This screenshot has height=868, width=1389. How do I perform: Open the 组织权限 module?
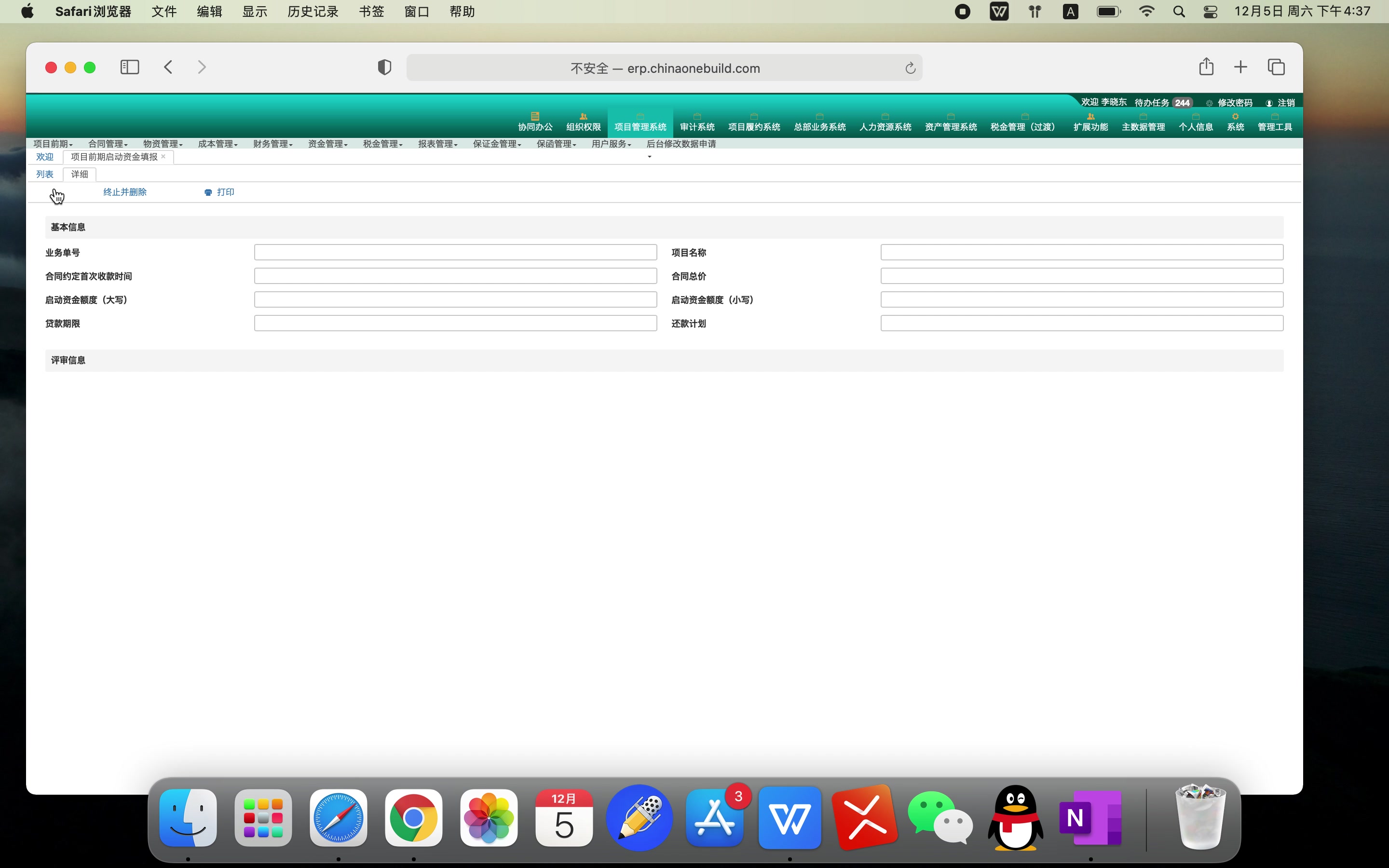pyautogui.click(x=583, y=122)
